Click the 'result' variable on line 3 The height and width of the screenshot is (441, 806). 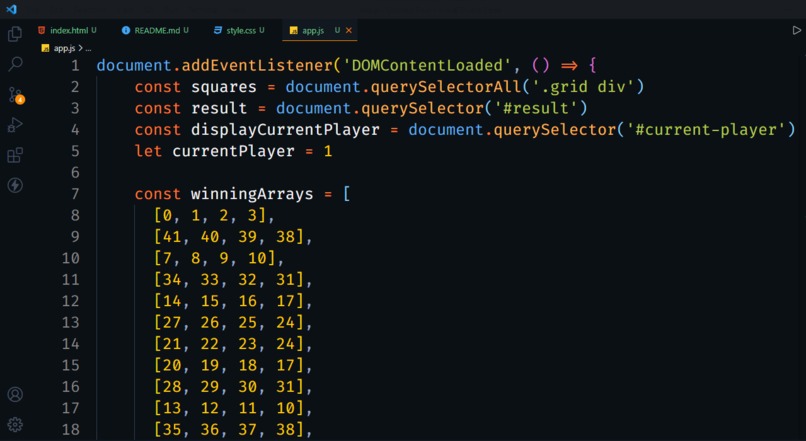(x=219, y=108)
